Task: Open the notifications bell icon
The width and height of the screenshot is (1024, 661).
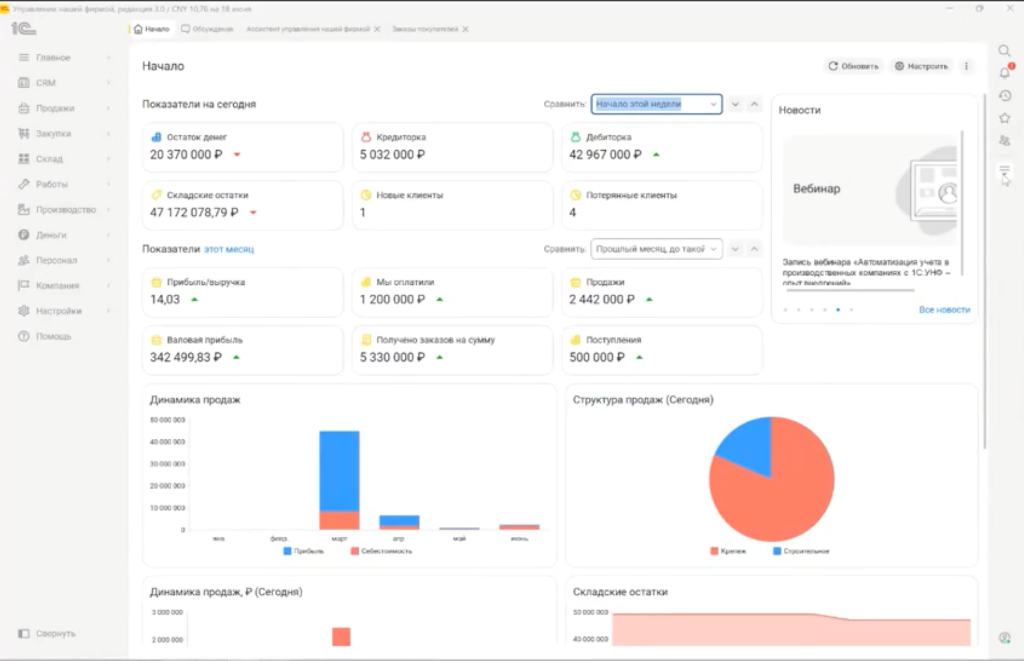Action: point(1005,73)
